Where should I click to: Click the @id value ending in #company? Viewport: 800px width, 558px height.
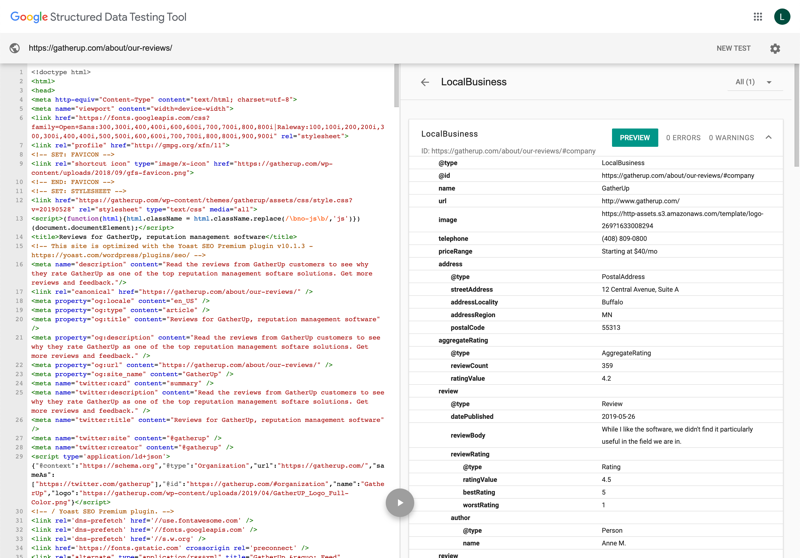coord(678,176)
